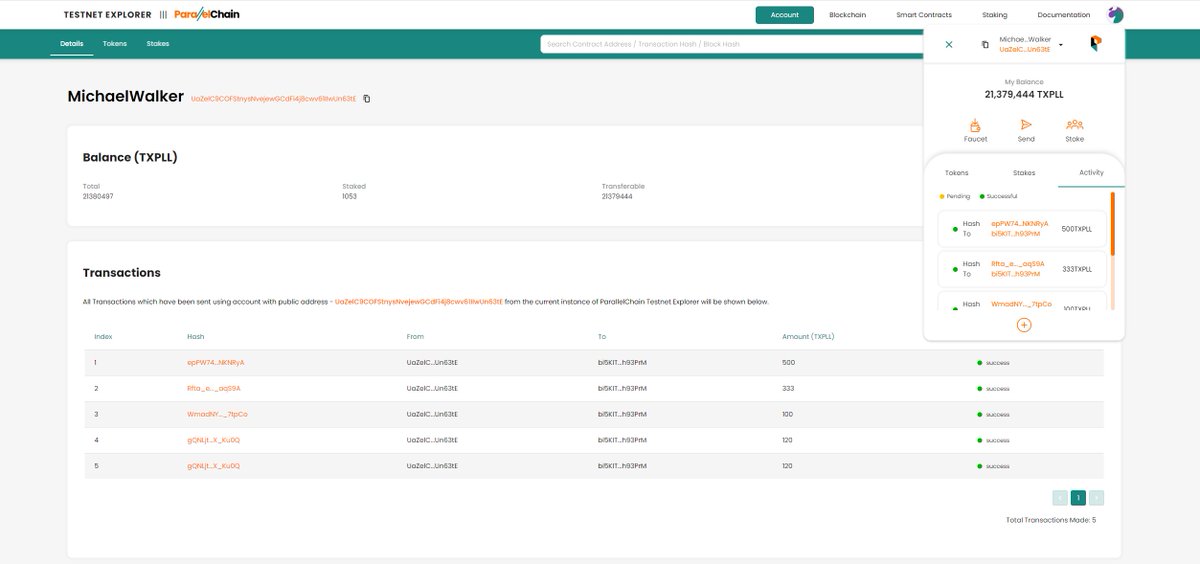The height and width of the screenshot is (564, 1200).
Task: Open transaction hash in row 5
Action: (x=214, y=466)
